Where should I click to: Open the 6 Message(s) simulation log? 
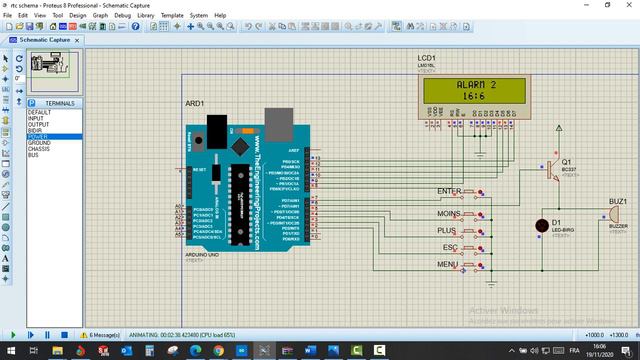click(x=100, y=335)
